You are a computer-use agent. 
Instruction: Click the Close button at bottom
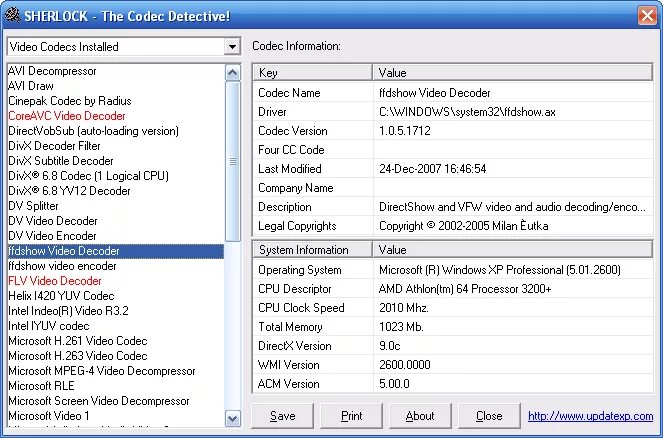pyautogui.click(x=489, y=416)
